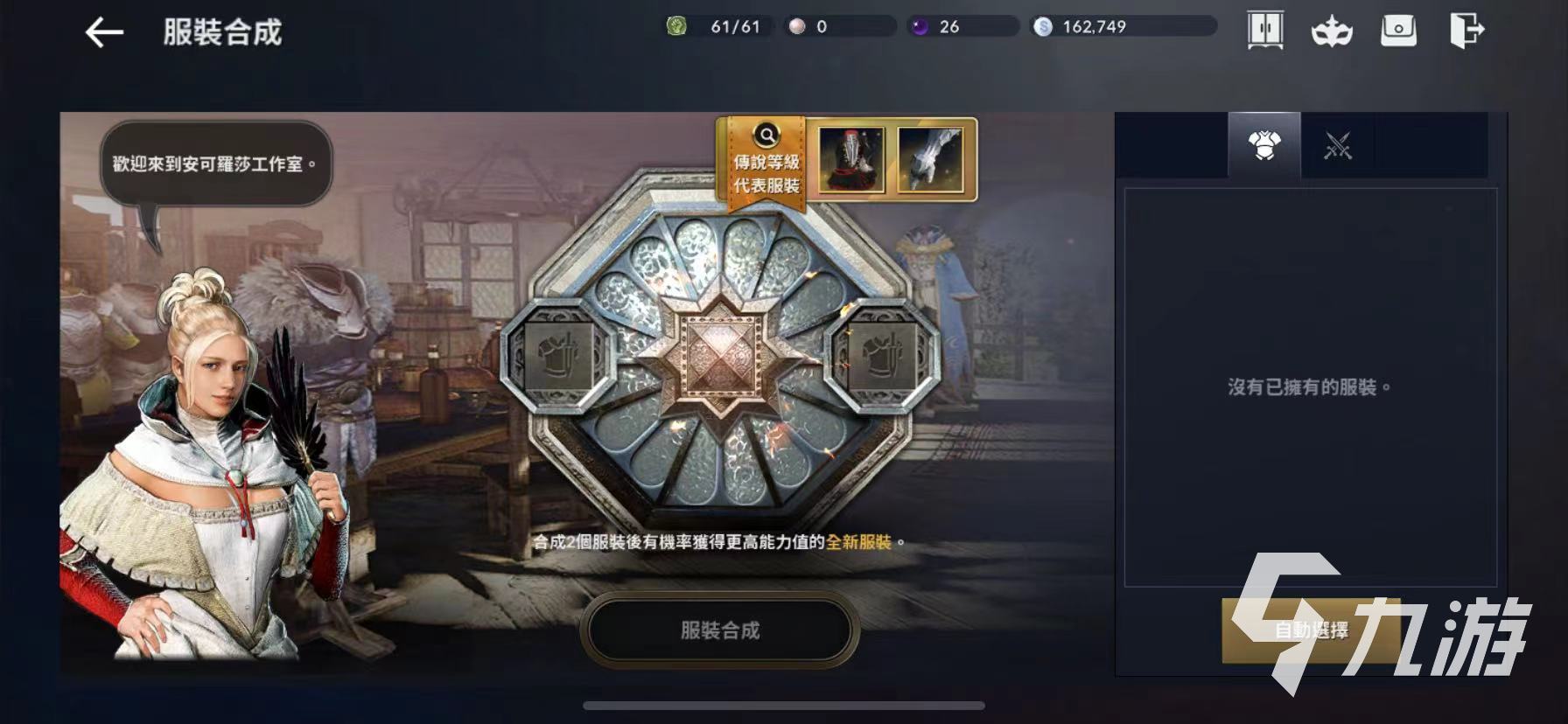Go back with the arrow icon
Screen dimensions: 1568x724
point(104,33)
